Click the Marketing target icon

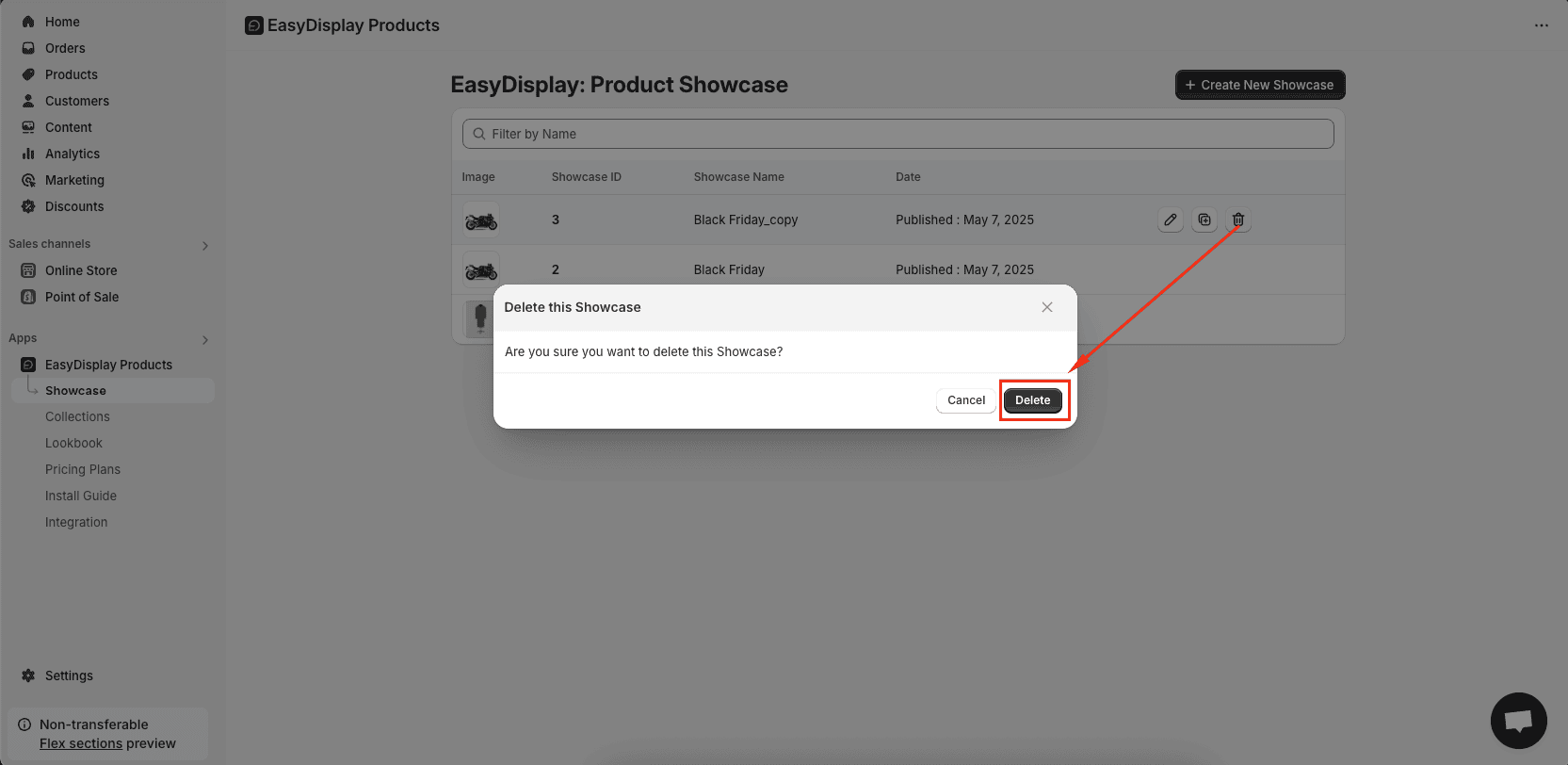click(28, 180)
